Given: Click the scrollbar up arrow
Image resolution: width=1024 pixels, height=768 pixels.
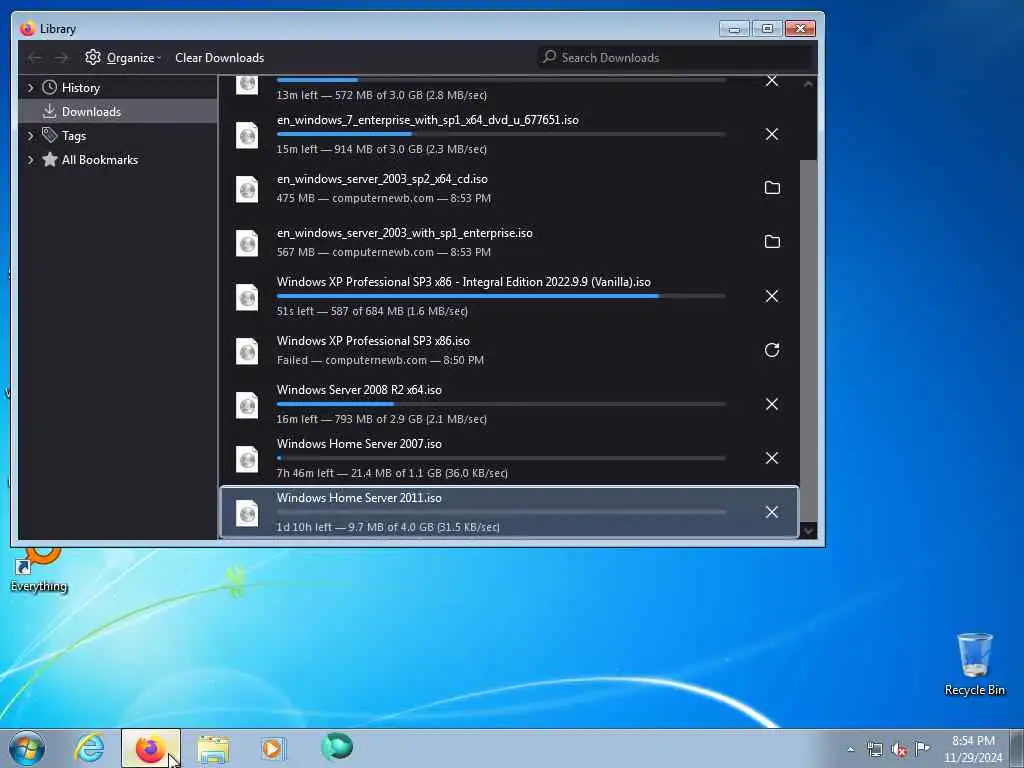Looking at the screenshot, I should click(x=808, y=84).
